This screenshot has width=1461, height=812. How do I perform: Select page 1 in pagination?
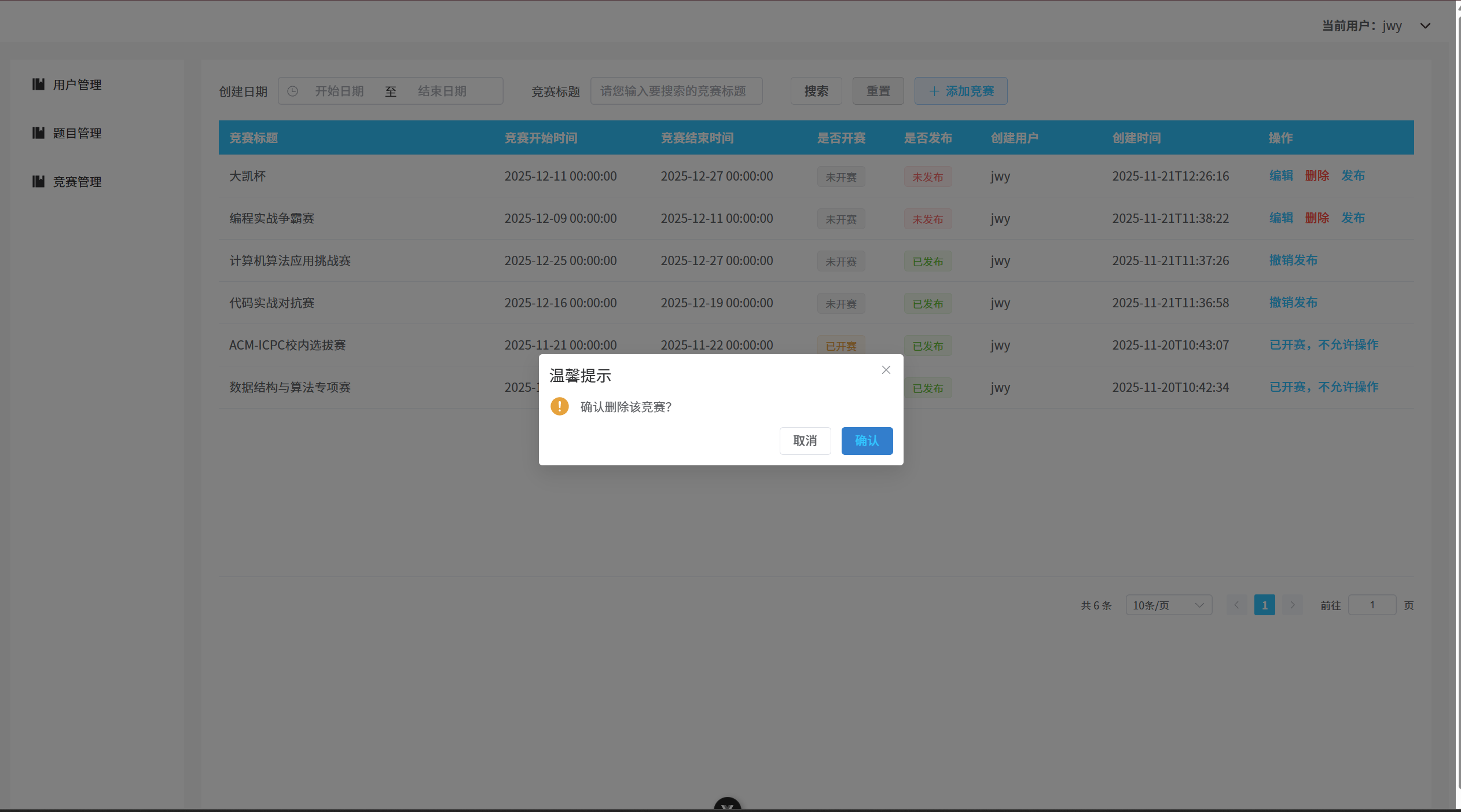1264,605
